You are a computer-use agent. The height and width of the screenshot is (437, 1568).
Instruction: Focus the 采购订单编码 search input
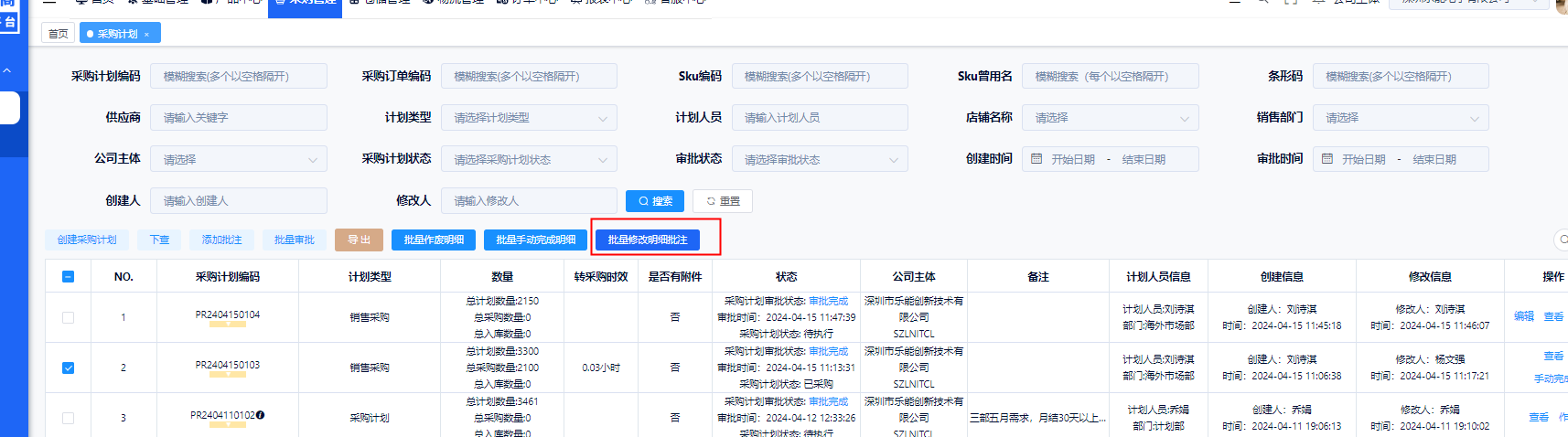529,77
